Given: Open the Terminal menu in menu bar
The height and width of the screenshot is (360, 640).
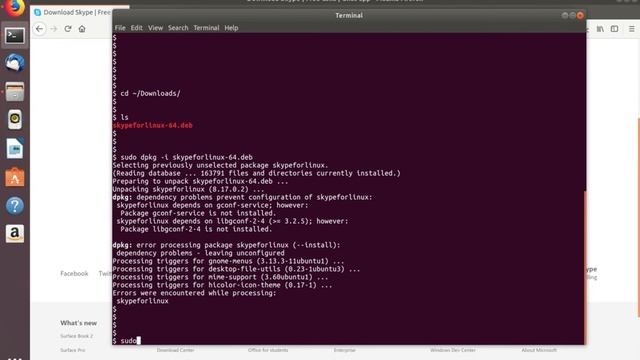Looking at the screenshot, I should (206, 28).
